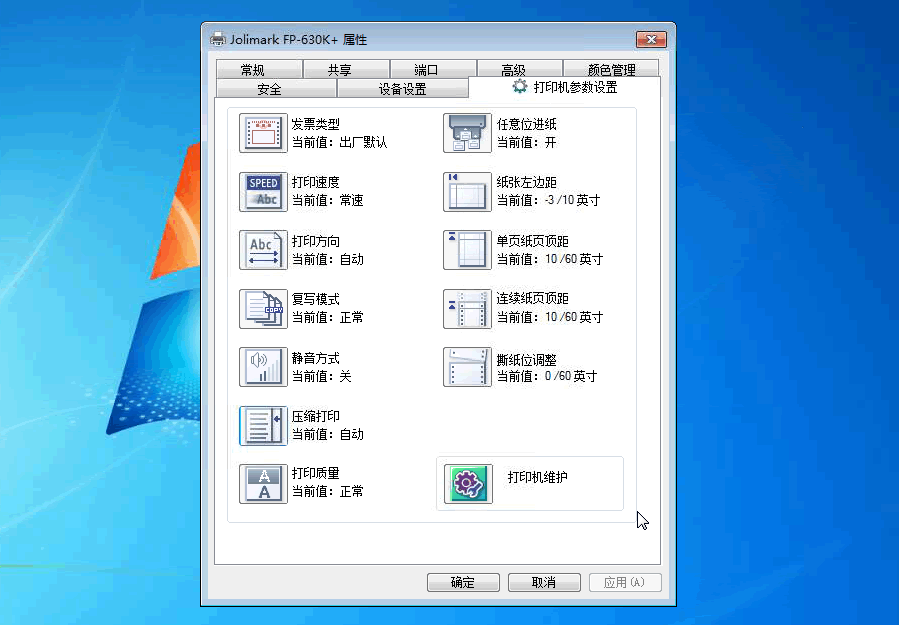Open the 复写模式 copy mode icon

(263, 309)
